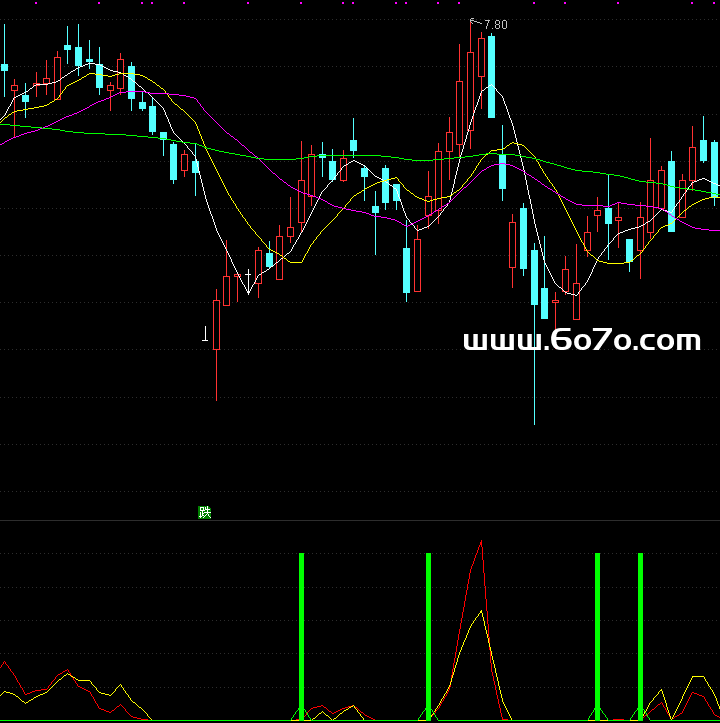Viewport: 720px width, 723px height.
Task: Click the red candle with long lower shadow
Action: point(217,325)
